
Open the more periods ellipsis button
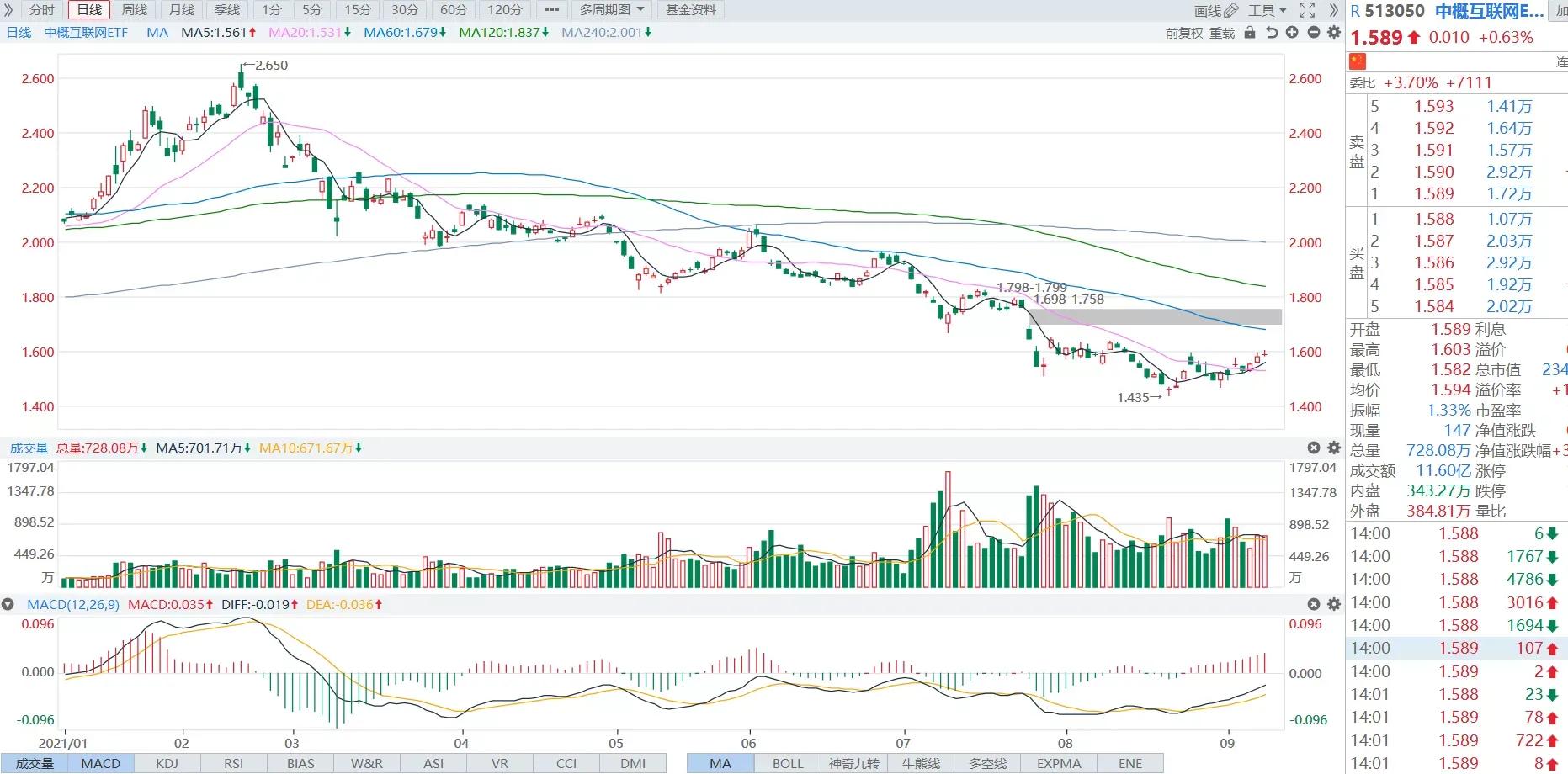coord(551,10)
